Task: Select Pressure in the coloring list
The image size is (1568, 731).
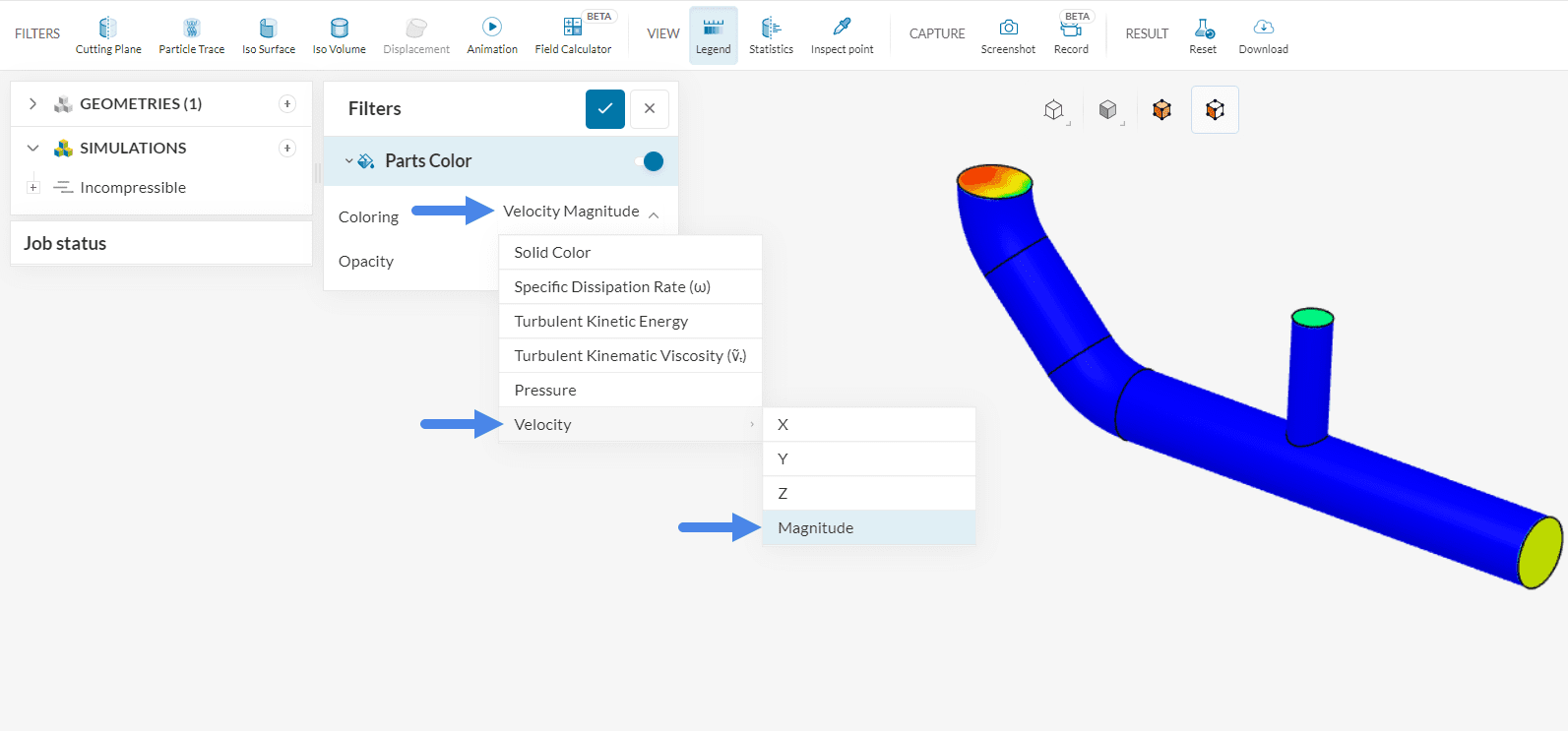Action: pyautogui.click(x=545, y=391)
